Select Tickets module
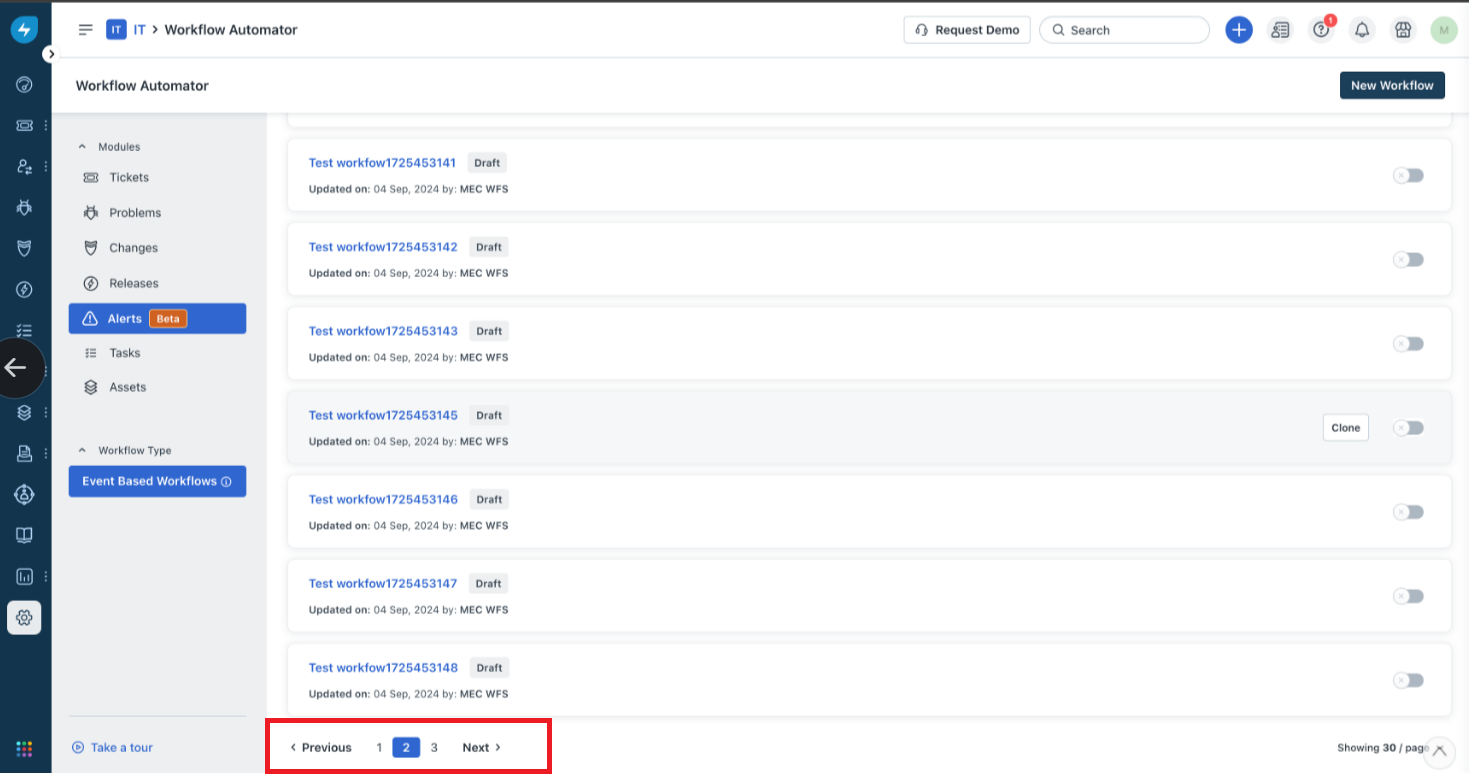Screen dimensions: 1469x777 [x=157, y=177]
